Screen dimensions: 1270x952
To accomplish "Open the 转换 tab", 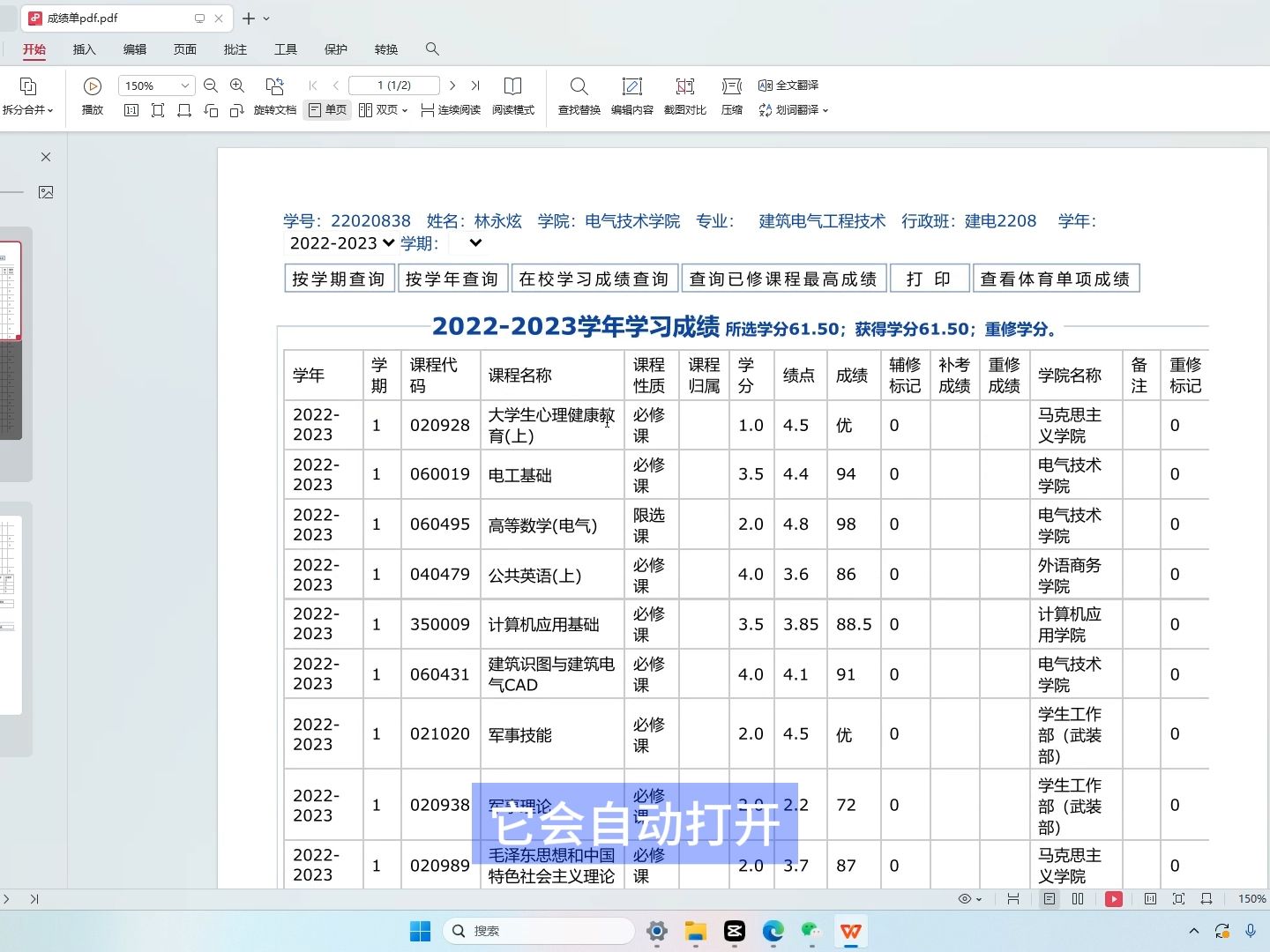I will [386, 49].
